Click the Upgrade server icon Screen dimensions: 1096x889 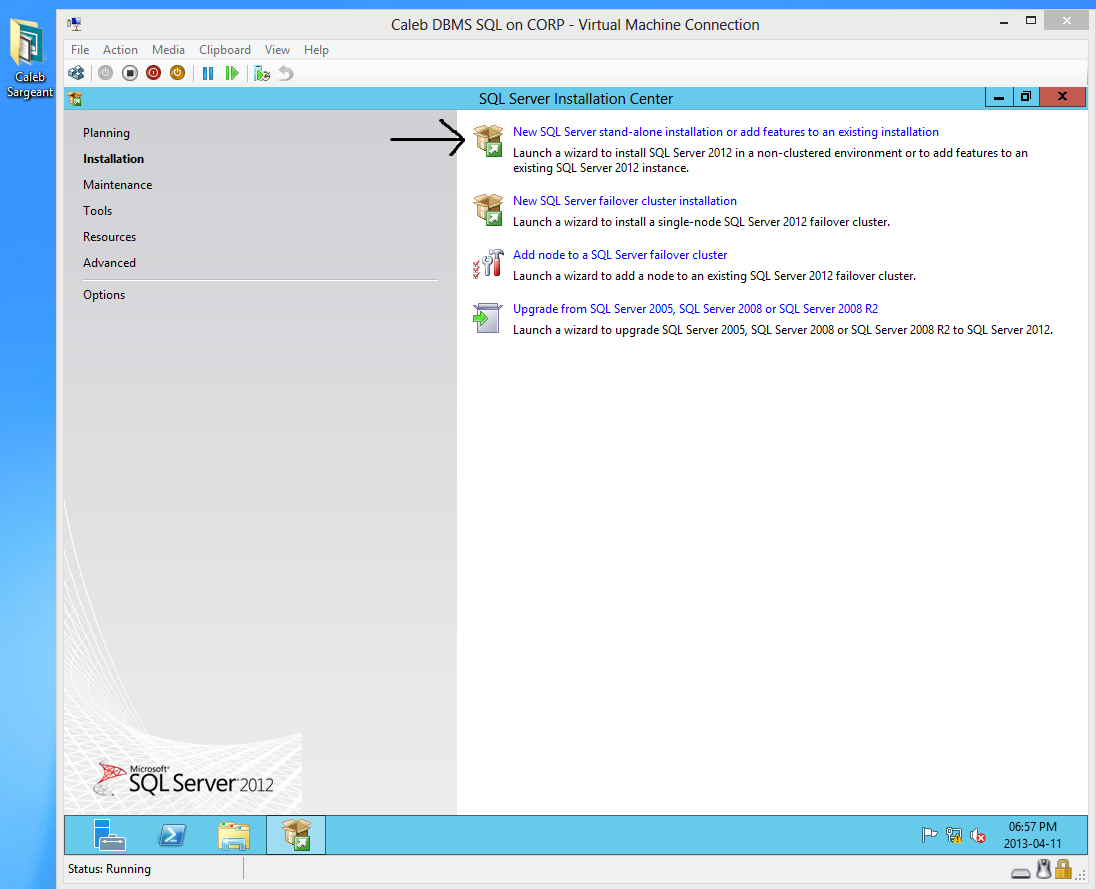[x=488, y=318]
